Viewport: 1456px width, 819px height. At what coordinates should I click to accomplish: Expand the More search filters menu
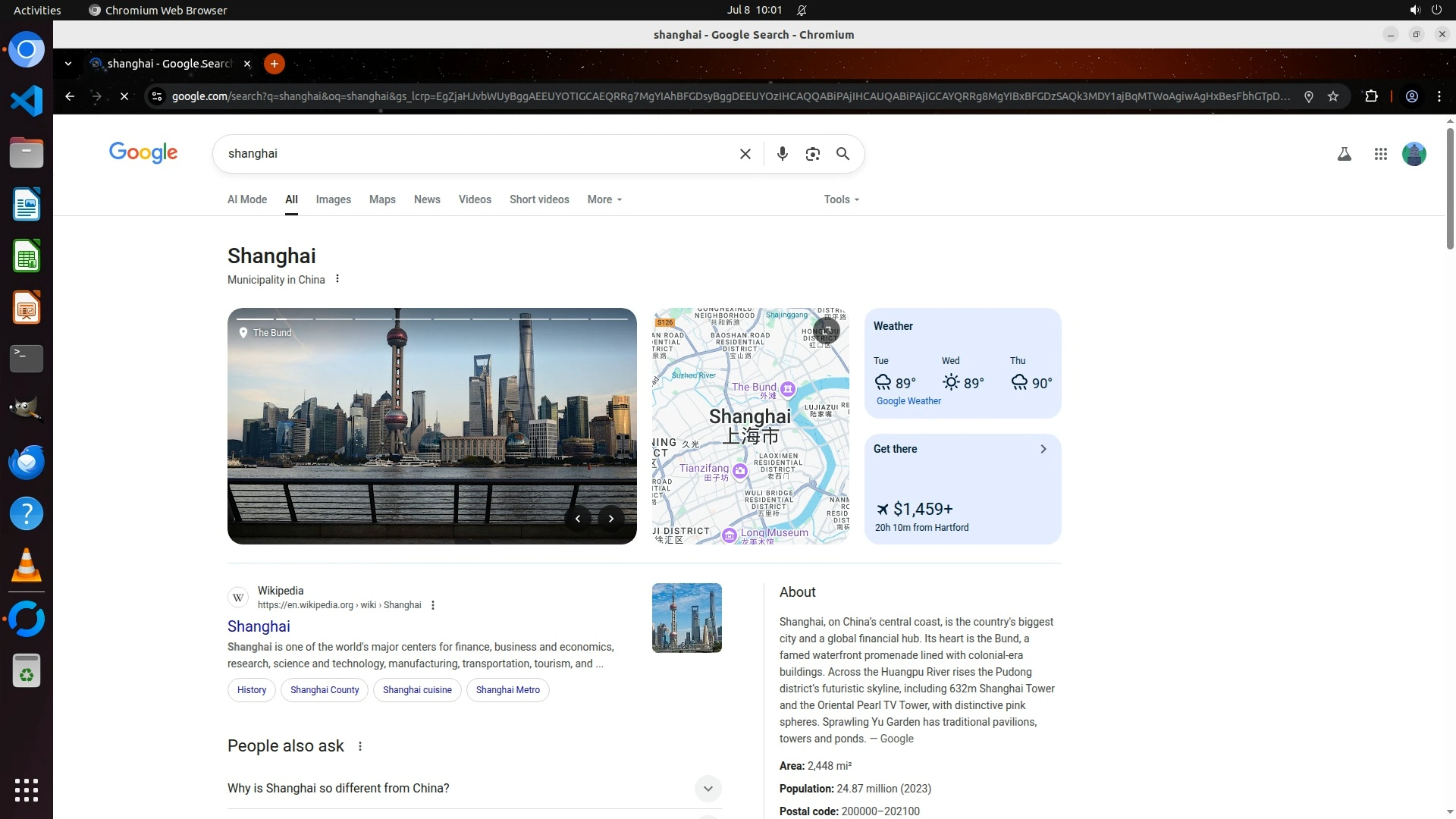point(604,199)
